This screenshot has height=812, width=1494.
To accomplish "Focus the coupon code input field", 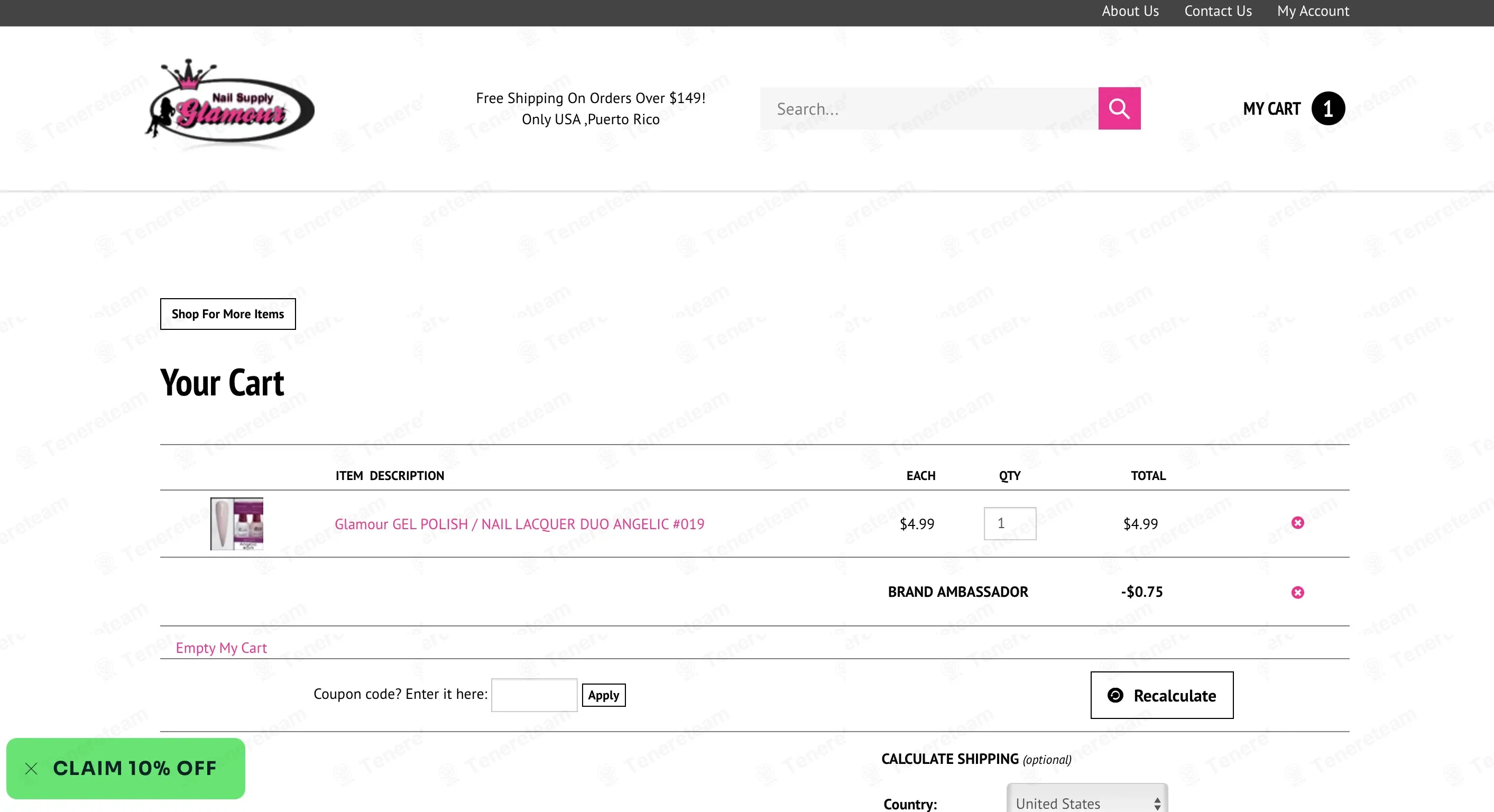I will (534, 695).
